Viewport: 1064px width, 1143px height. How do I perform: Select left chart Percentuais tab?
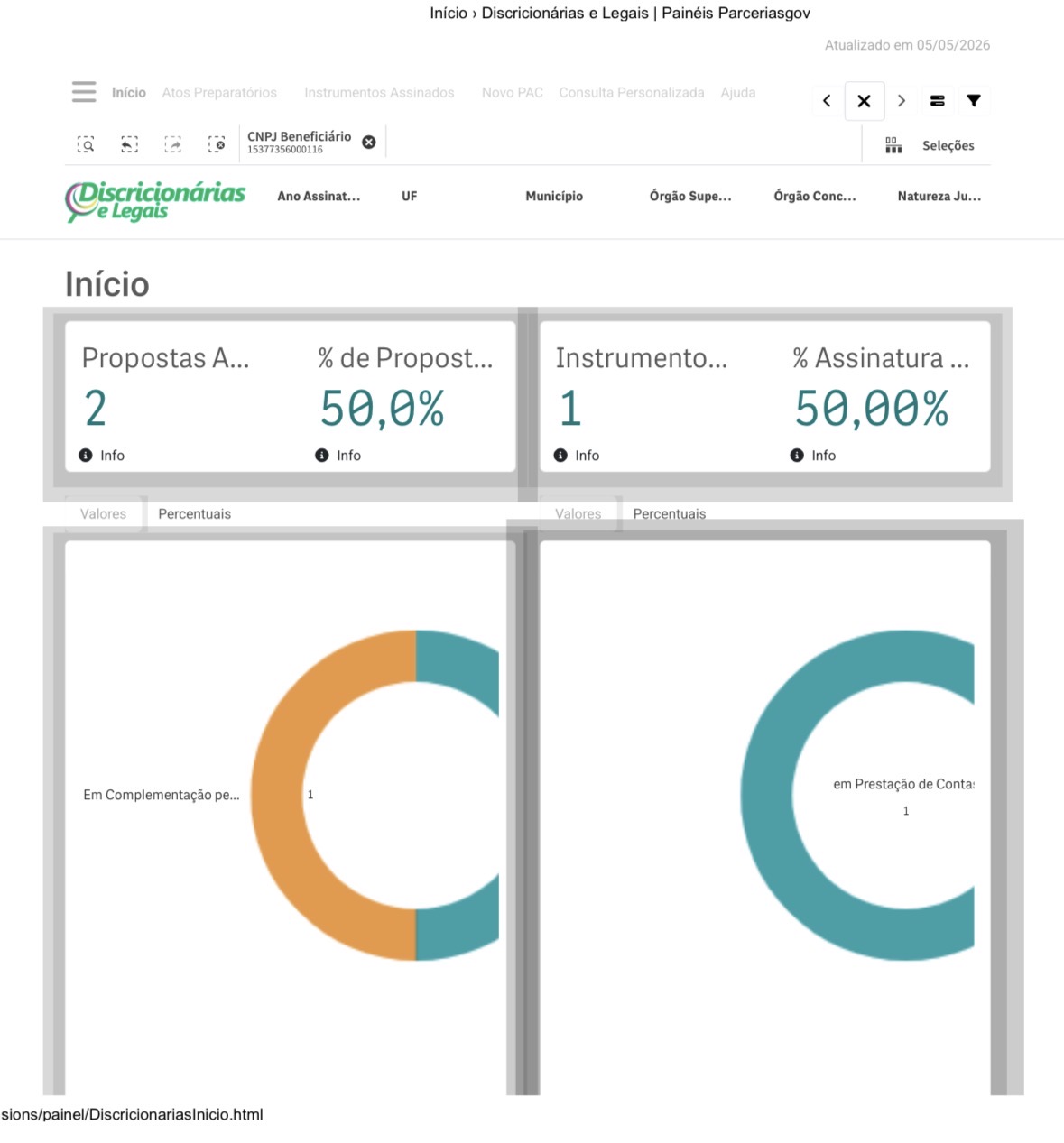point(195,514)
